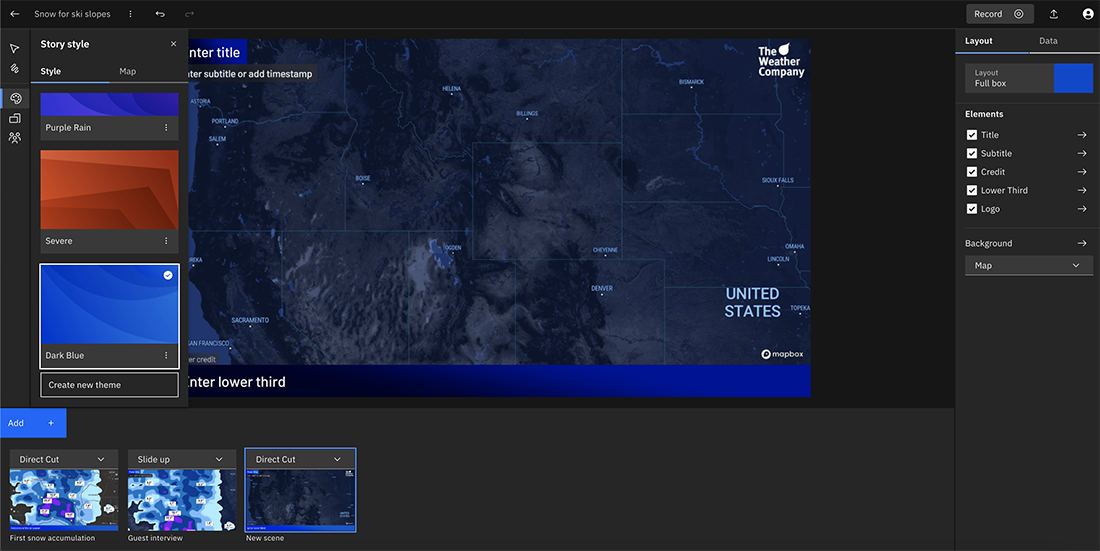Switch to the Map tab
1100x551 pixels.
(128, 72)
